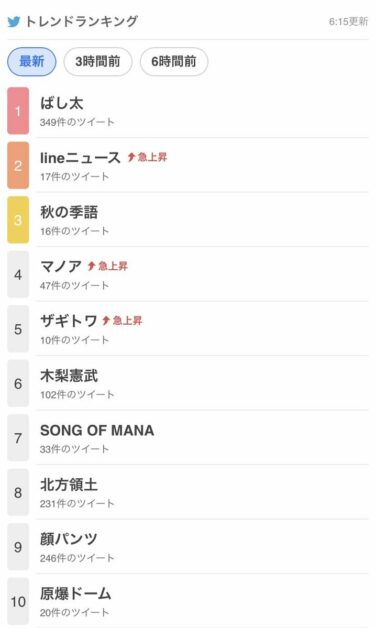The image size is (376, 628).
Task: Click the 急上昇 arrow beside lineニュース
Action: point(131,157)
